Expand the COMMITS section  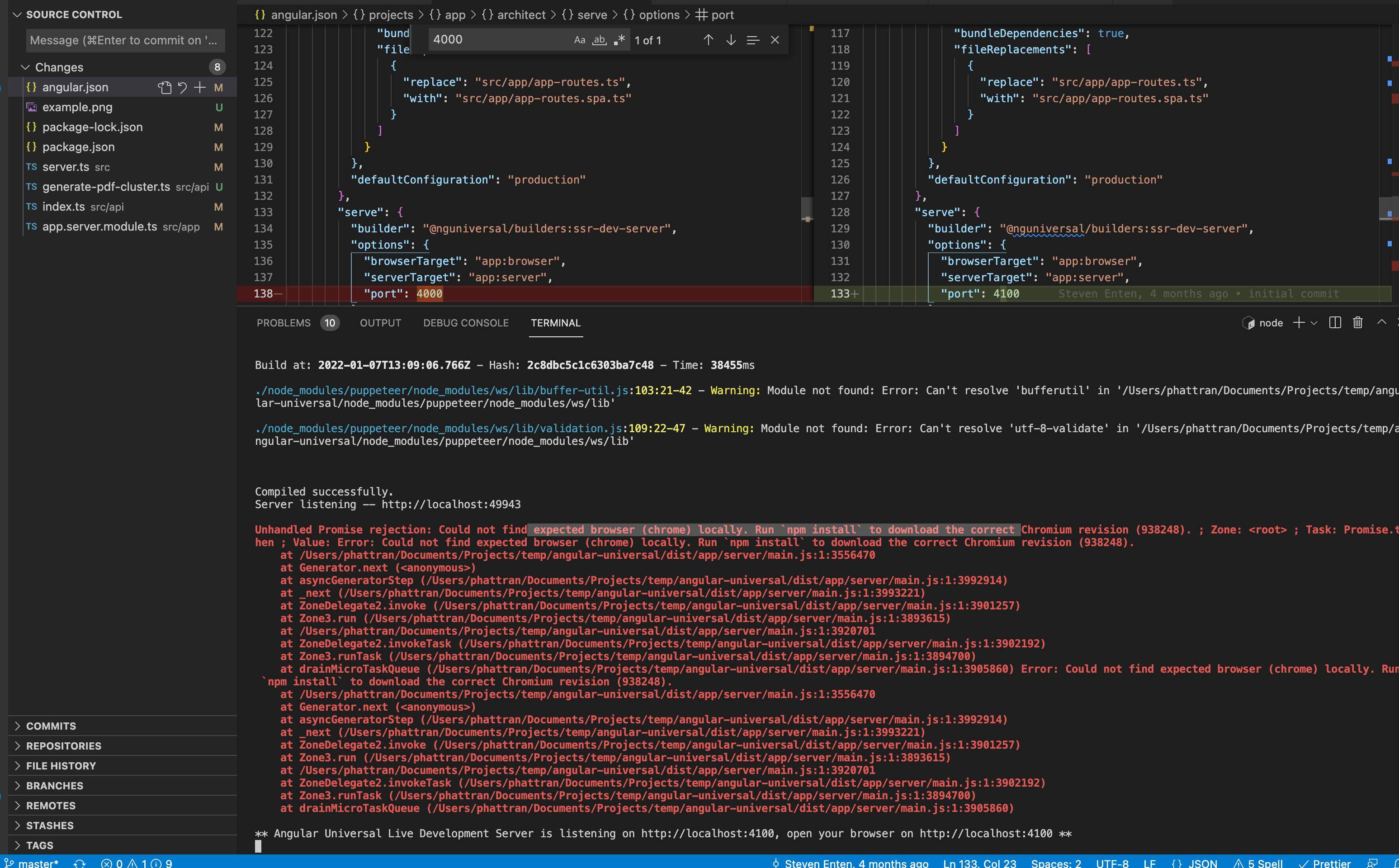coord(51,726)
